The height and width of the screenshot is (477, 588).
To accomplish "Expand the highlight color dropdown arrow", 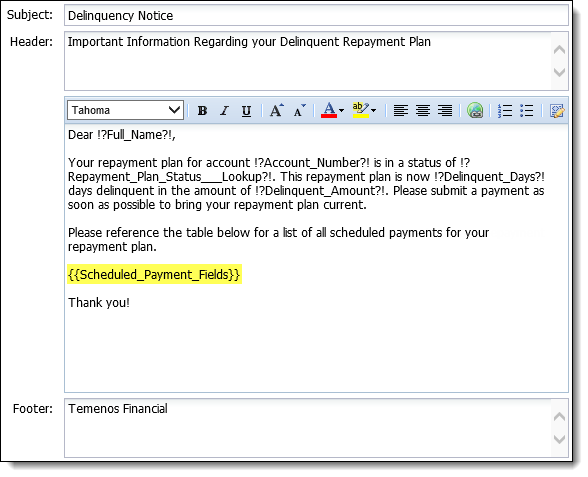I will 373,111.
